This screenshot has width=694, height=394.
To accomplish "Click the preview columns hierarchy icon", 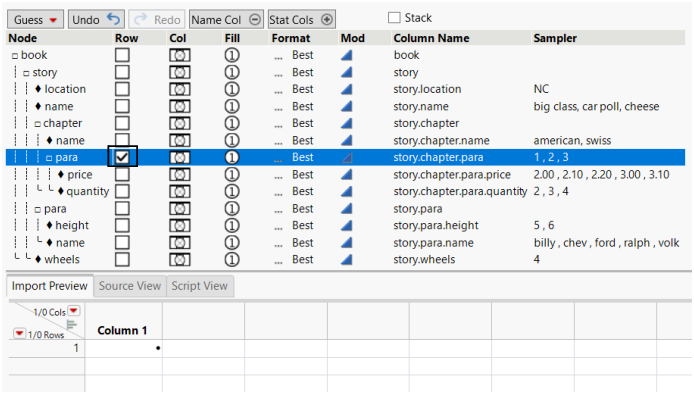I will tap(71, 324).
